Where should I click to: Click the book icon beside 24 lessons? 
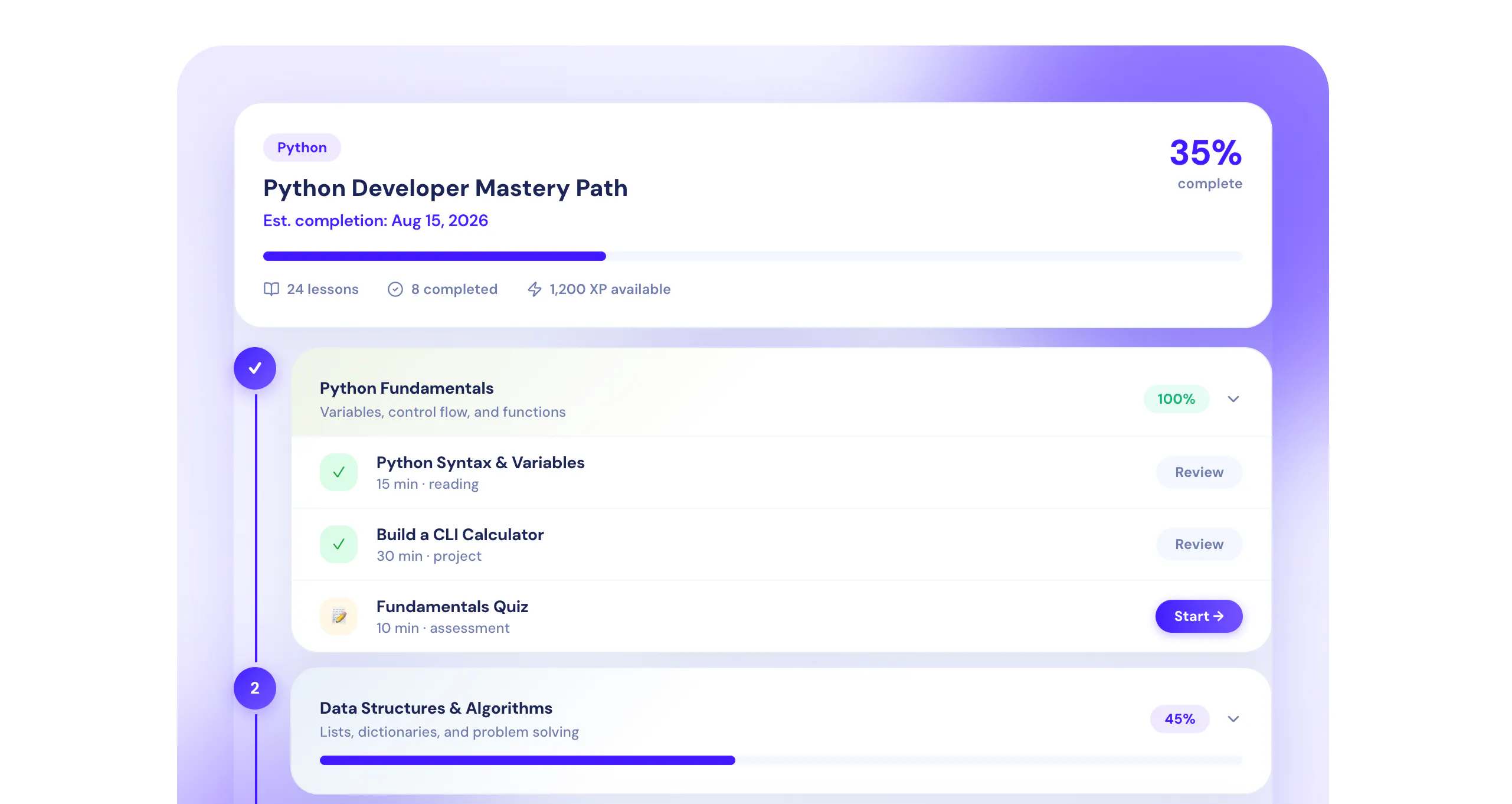point(271,289)
